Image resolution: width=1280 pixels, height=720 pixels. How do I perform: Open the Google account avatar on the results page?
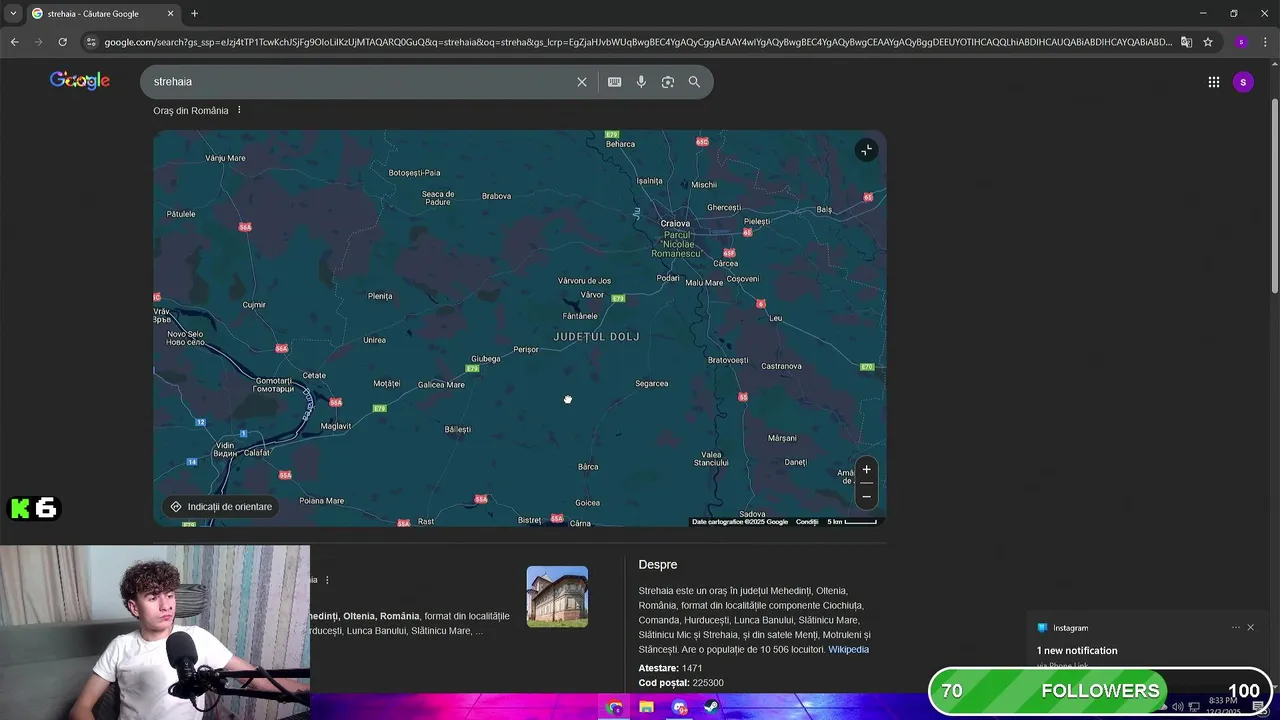point(1243,82)
